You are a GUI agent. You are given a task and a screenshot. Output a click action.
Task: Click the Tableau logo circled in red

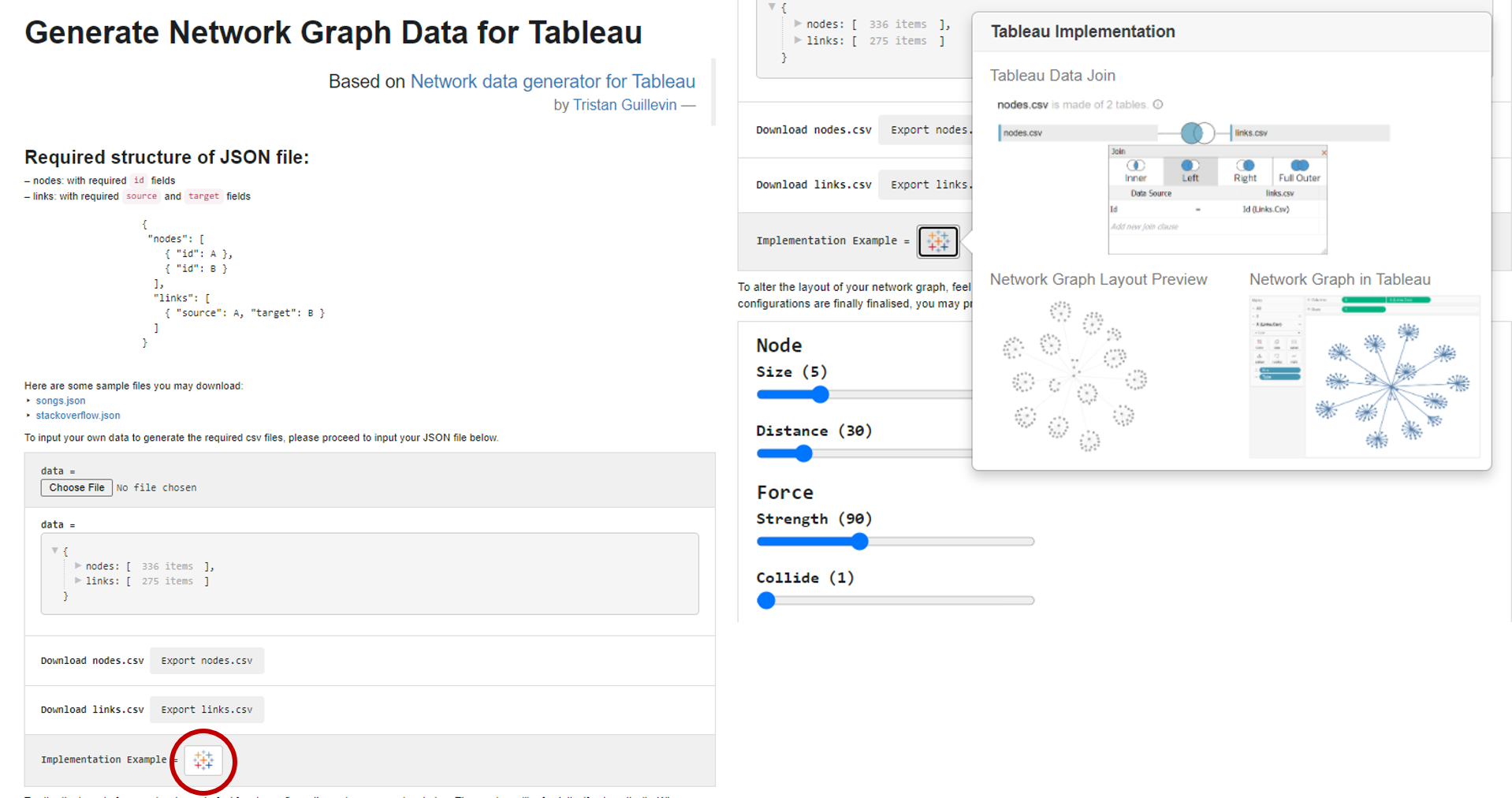coord(203,760)
